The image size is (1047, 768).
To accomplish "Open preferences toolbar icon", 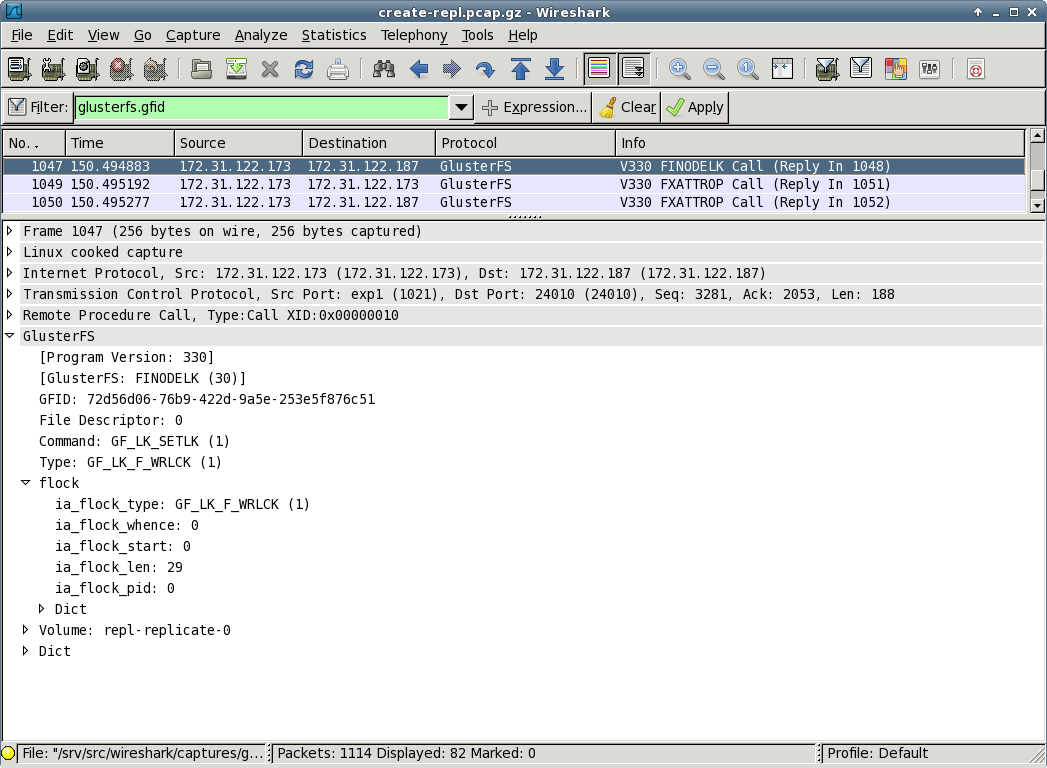I will [x=929, y=69].
